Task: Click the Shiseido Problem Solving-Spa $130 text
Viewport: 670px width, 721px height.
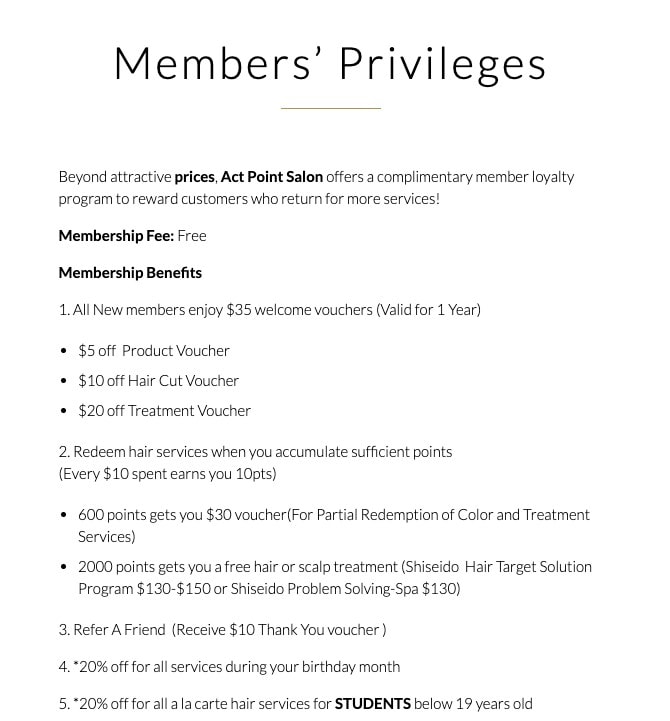Action: point(345,589)
